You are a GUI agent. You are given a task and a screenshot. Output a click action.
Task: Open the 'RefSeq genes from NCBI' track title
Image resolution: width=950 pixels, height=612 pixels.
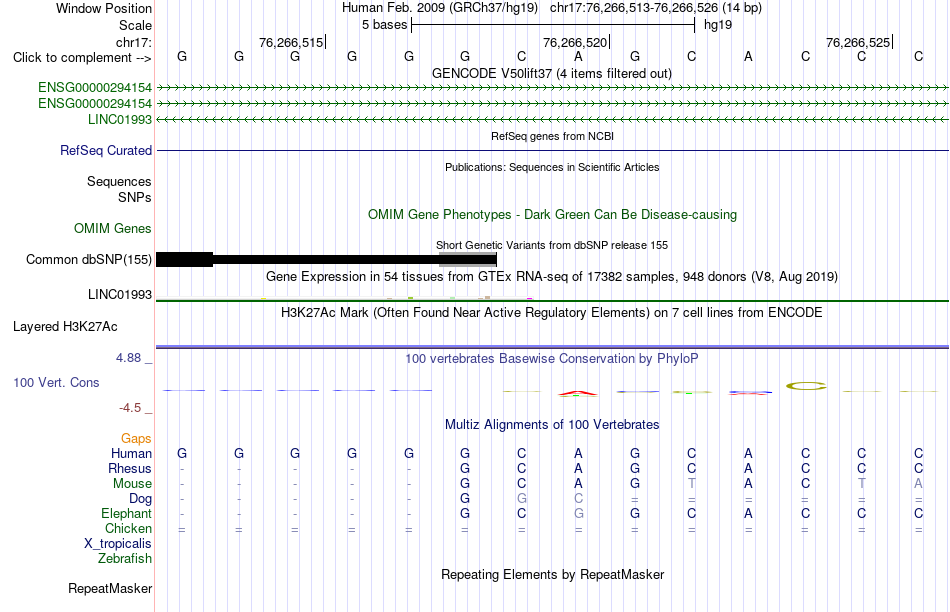tap(552, 136)
